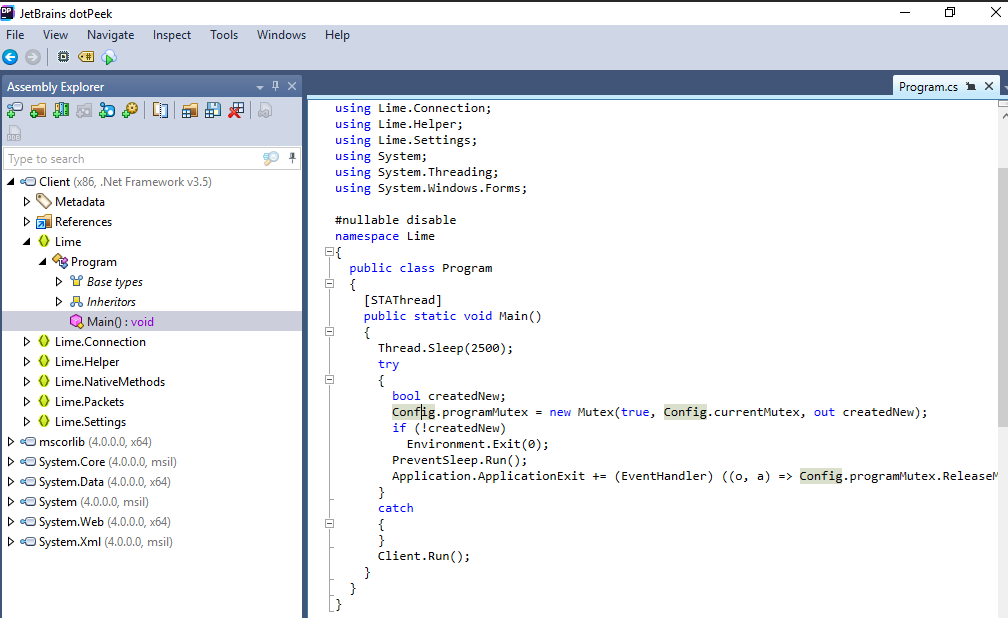Viewport: 1008px width, 618px height.
Task: Click the mscorlib assembly in the tree
Action: coord(62,442)
